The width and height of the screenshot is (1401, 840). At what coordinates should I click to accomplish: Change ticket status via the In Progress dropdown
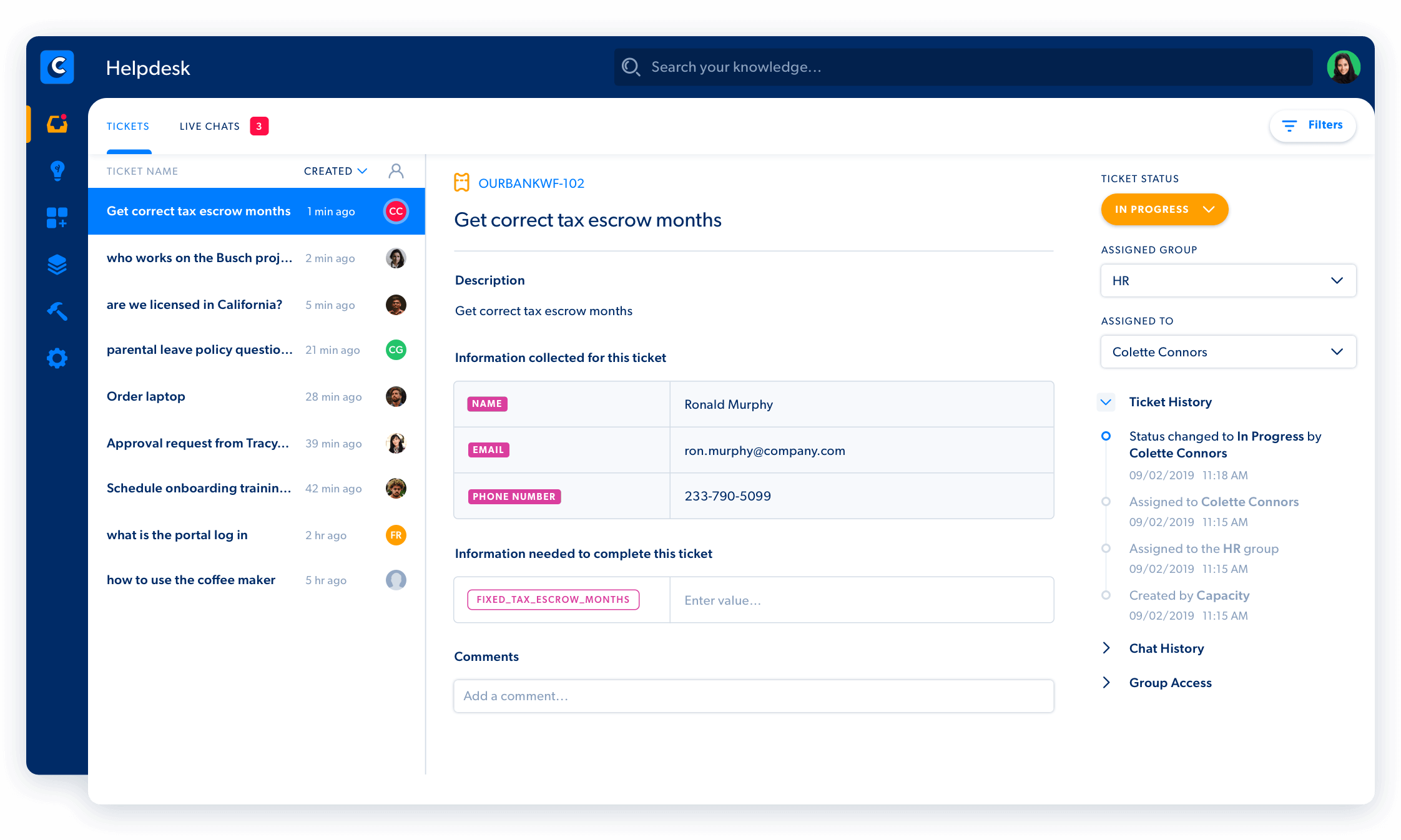pyautogui.click(x=1164, y=209)
